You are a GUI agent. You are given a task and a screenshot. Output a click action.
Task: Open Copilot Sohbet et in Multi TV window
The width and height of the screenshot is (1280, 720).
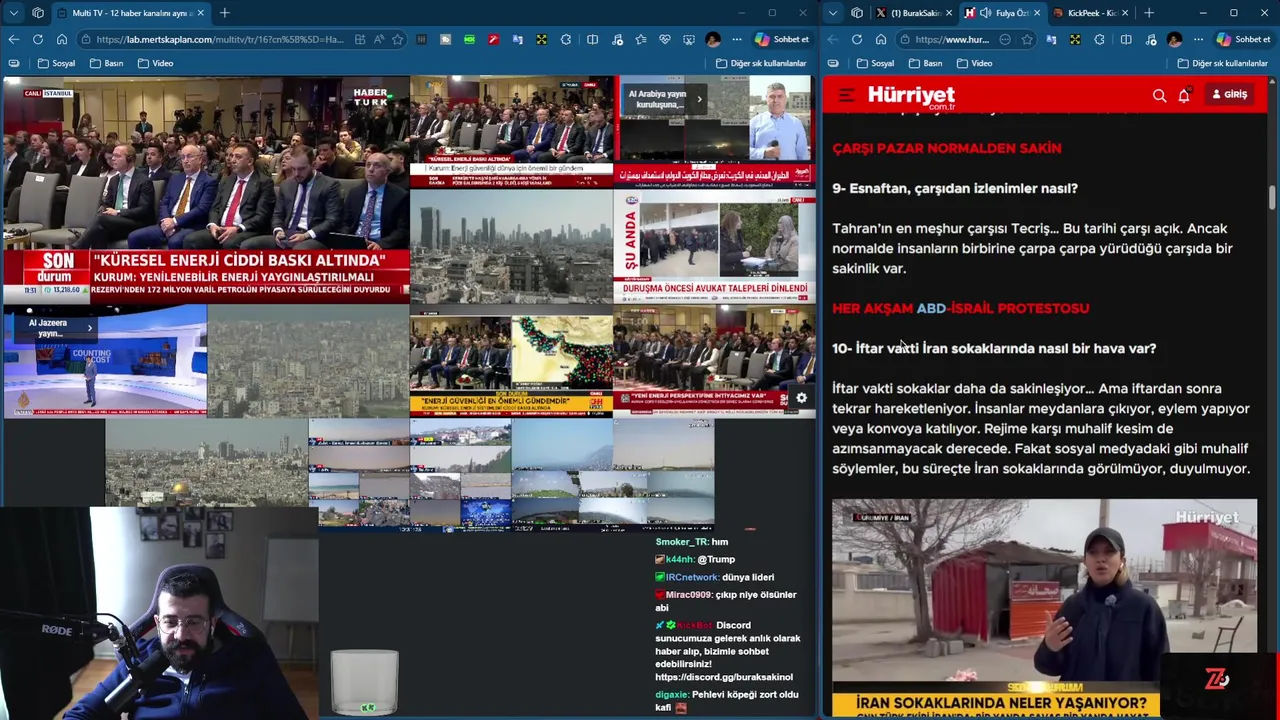[782, 39]
